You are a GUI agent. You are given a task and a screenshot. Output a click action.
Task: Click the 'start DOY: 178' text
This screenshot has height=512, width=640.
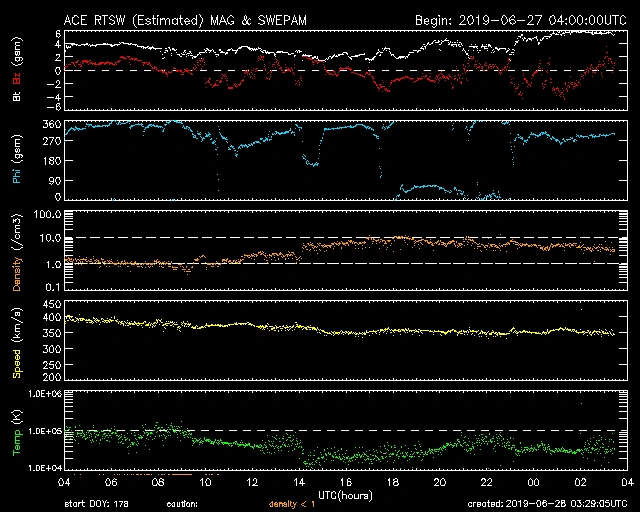[97, 504]
